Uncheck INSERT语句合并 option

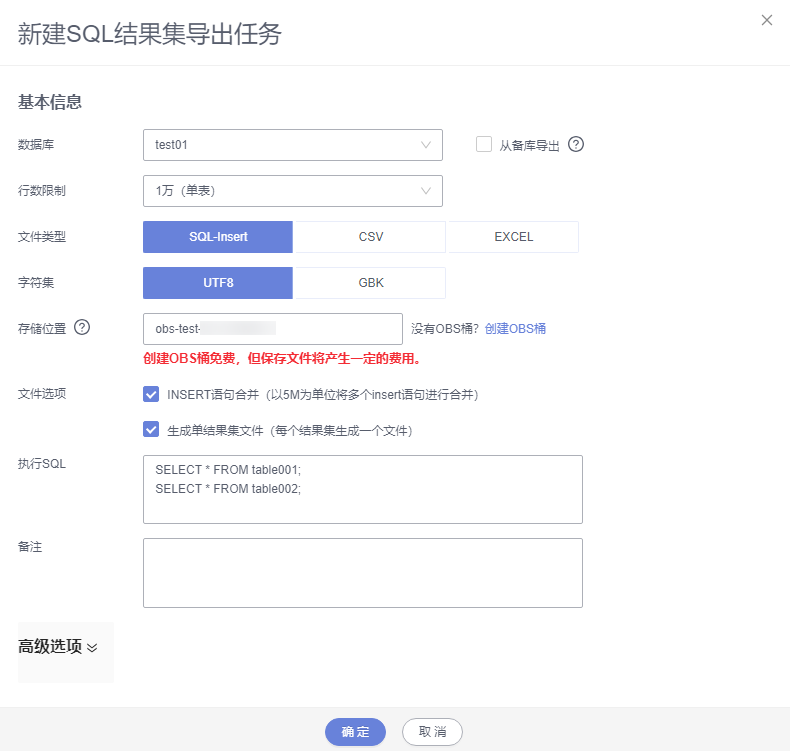coord(152,394)
